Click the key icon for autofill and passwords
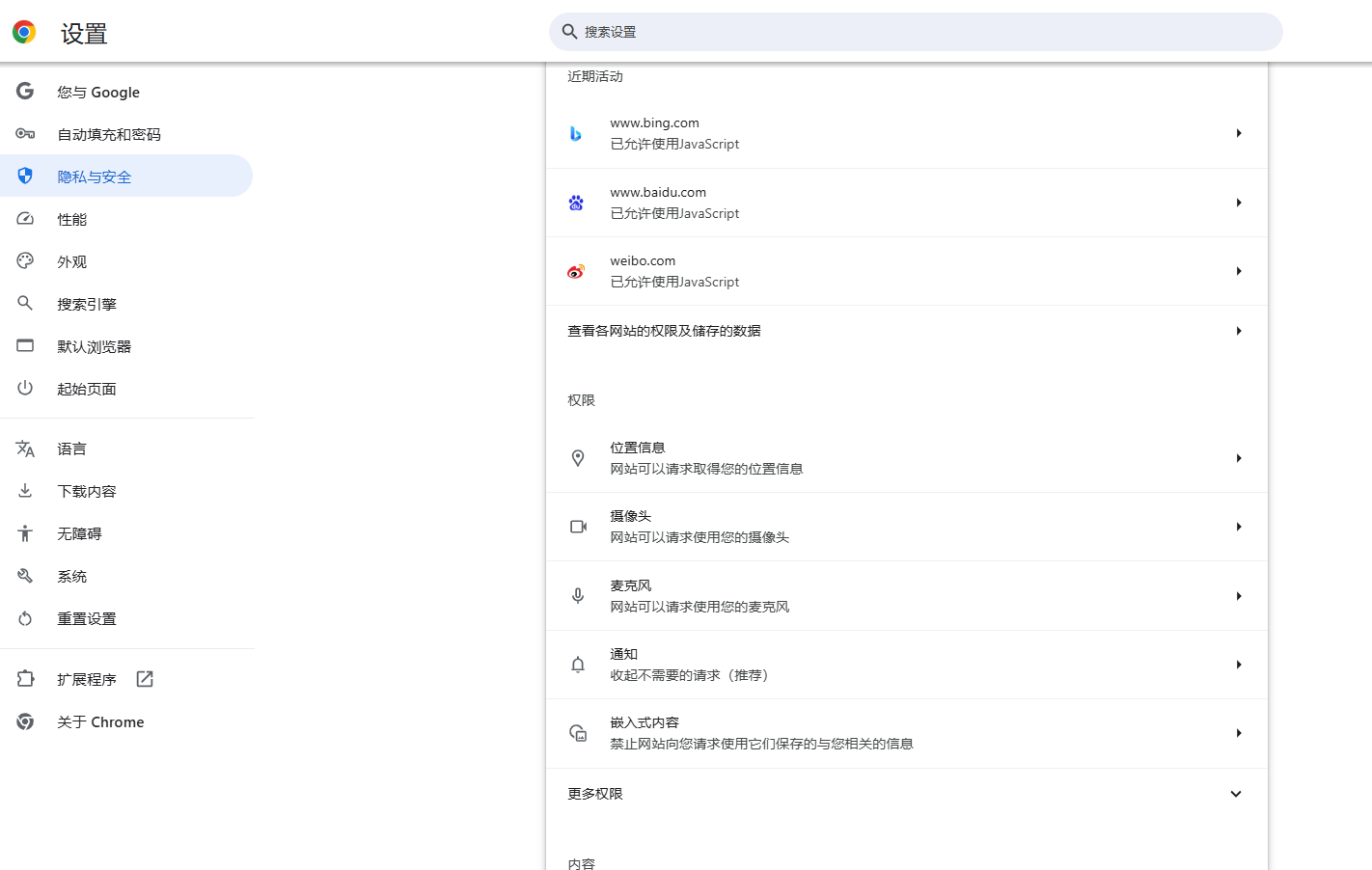This screenshot has width=1372, height=870. pos(25,133)
